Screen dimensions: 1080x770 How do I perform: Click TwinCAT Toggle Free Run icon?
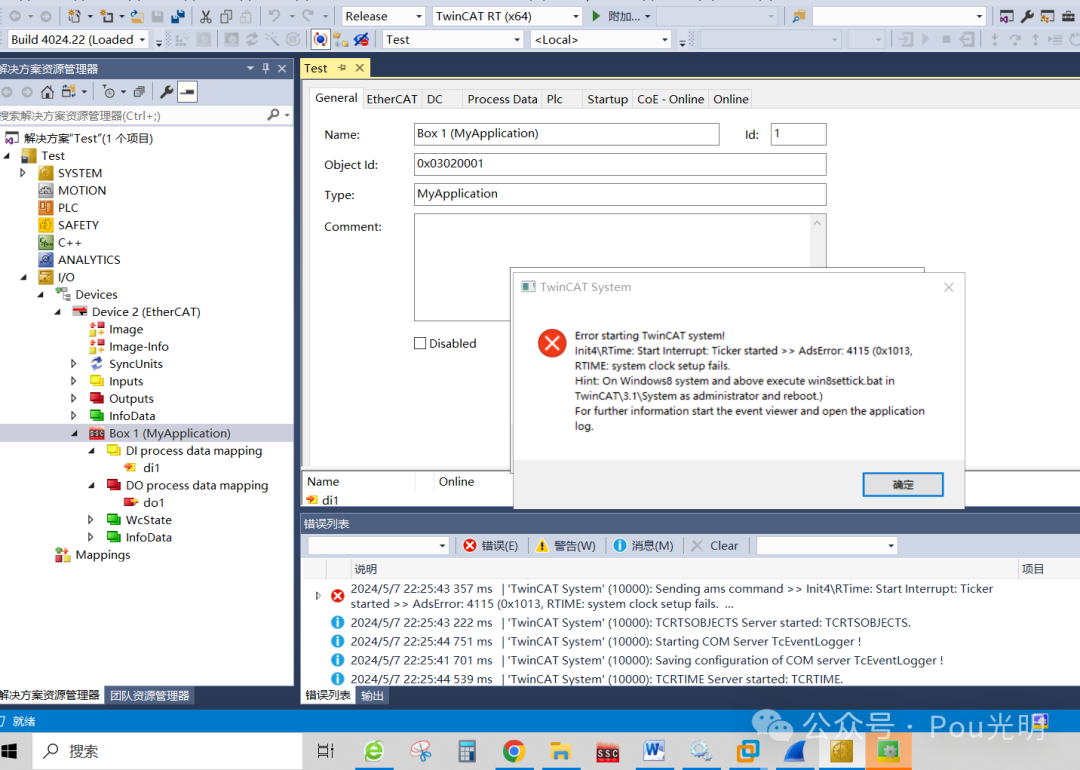pyautogui.click(x=361, y=40)
